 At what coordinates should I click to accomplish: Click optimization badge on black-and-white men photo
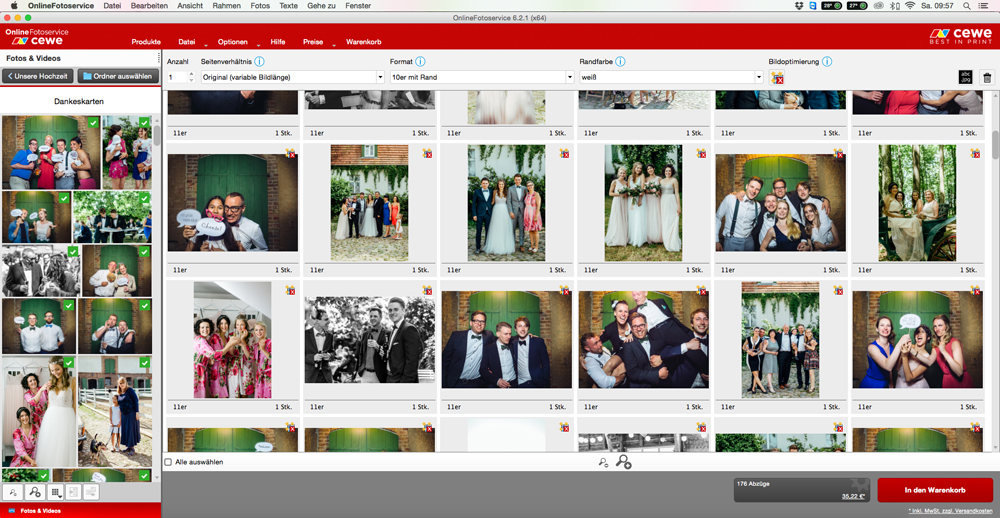tap(427, 290)
